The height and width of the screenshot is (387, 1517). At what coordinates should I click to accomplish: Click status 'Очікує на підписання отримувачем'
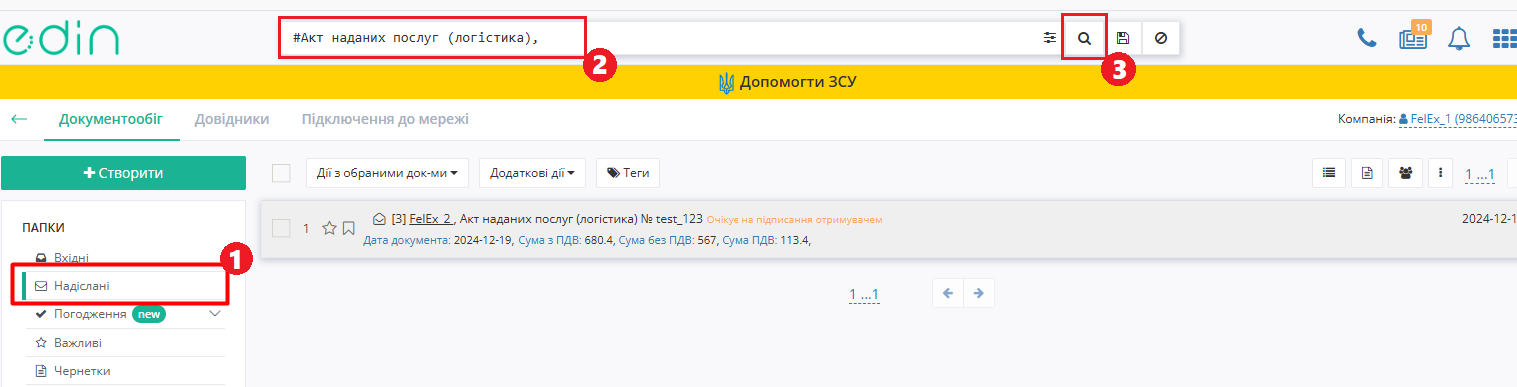click(794, 220)
